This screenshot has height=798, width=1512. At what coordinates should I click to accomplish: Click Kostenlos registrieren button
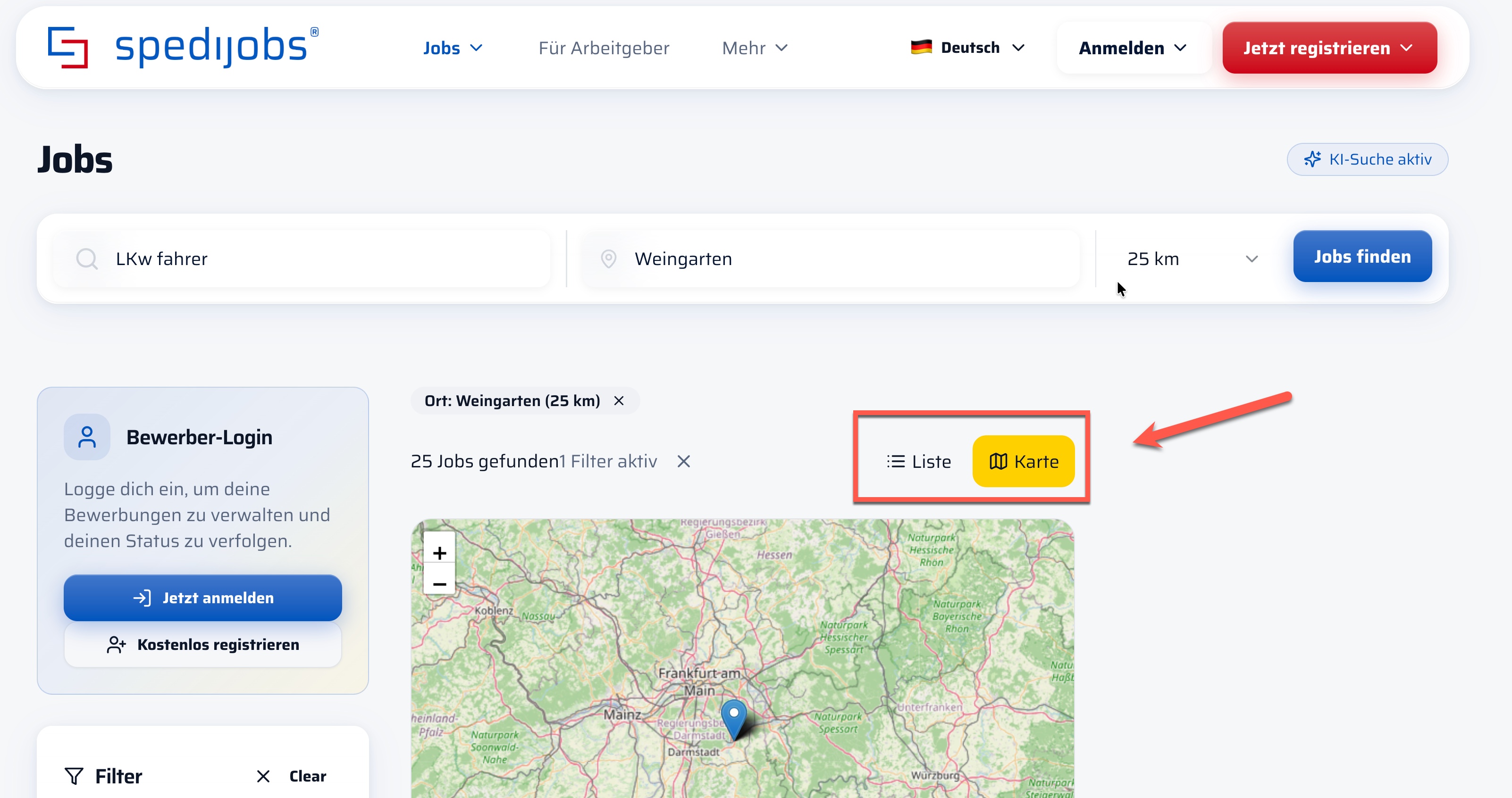(202, 645)
